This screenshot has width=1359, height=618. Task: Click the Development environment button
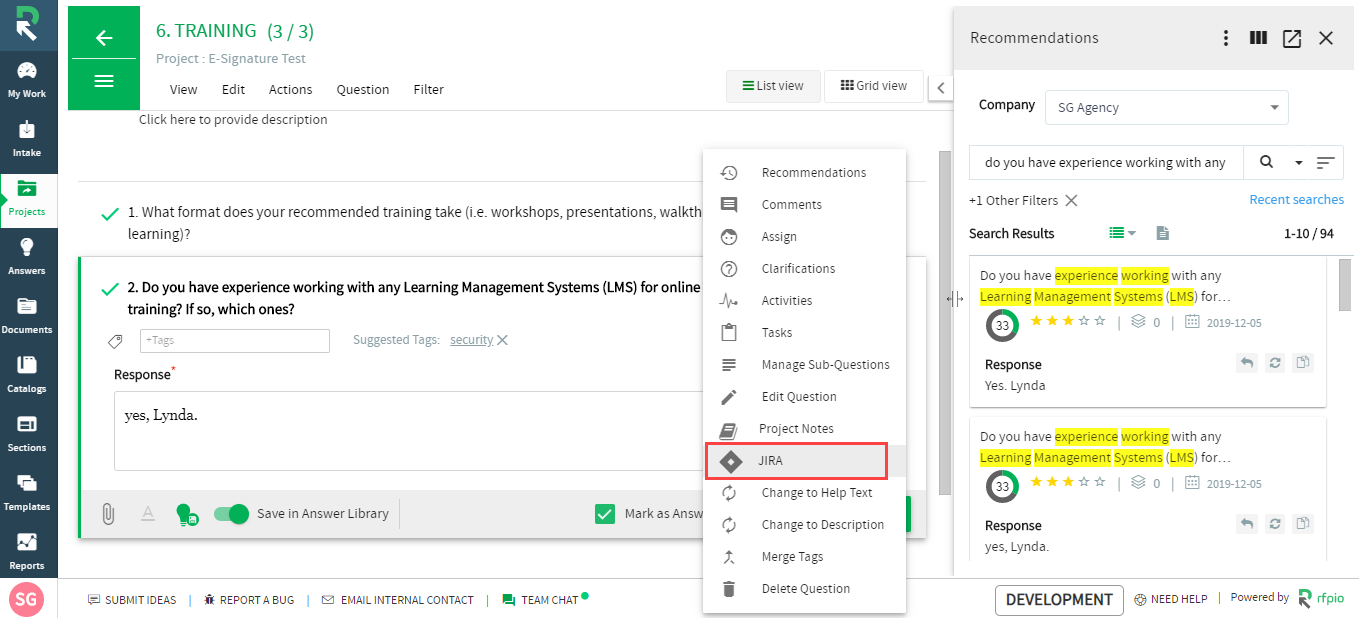1059,600
